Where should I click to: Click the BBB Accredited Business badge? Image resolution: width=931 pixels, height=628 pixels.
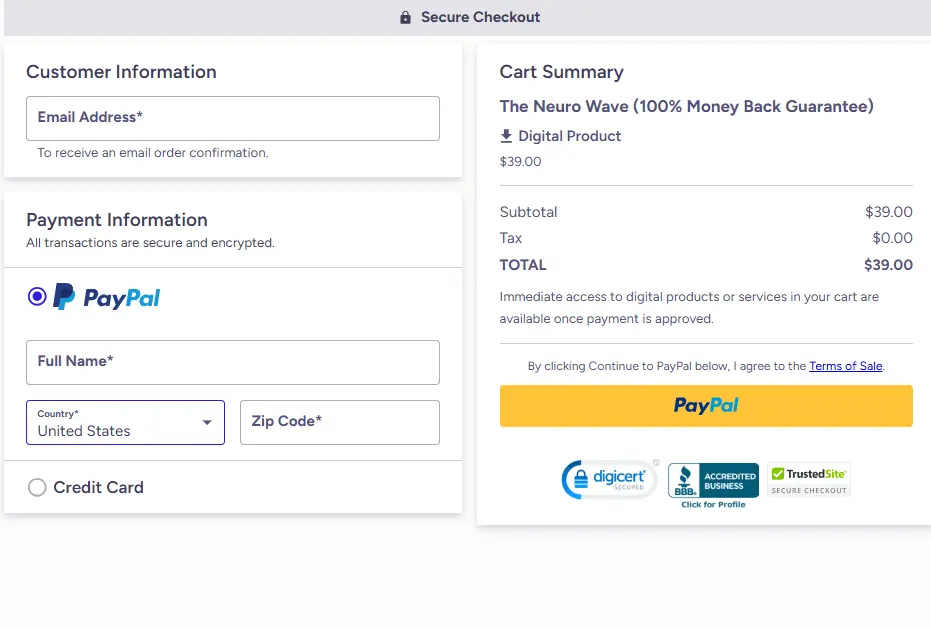713,480
